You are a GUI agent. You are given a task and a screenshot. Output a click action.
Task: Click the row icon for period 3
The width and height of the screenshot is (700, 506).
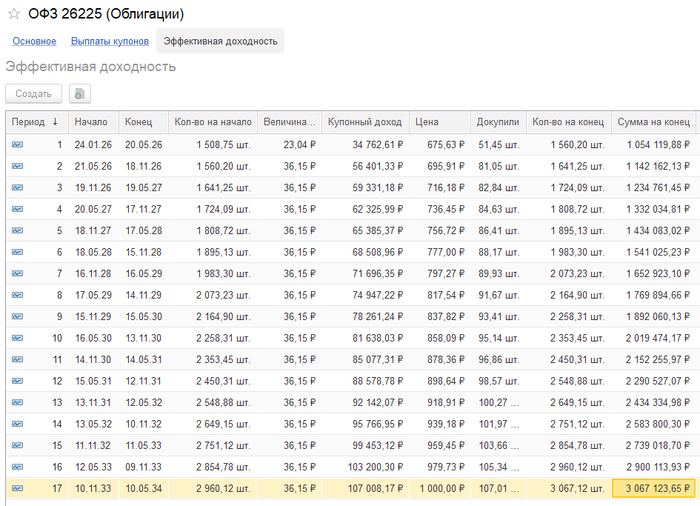pos(17,187)
